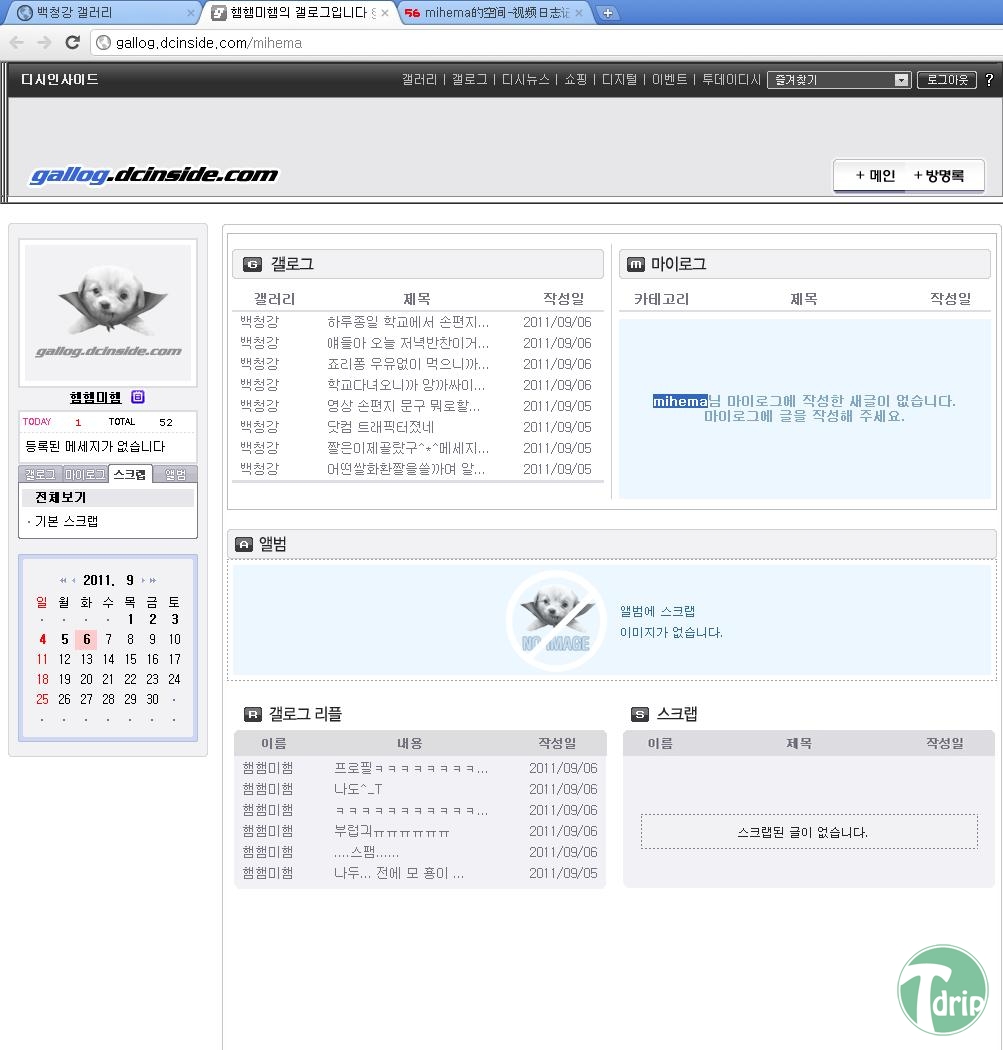Click the S icon beside 스크랩 heading
The image size is (1003, 1050).
(x=640, y=715)
